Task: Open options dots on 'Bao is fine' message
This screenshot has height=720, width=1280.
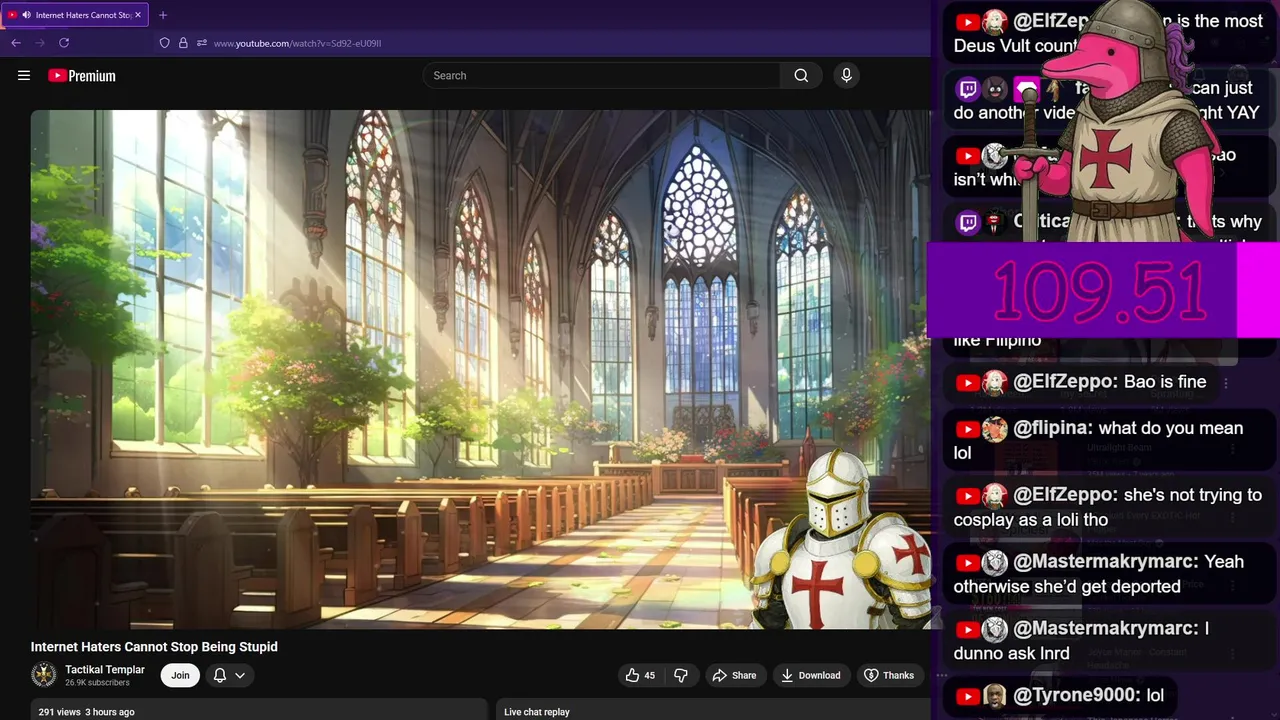Action: (x=1226, y=382)
